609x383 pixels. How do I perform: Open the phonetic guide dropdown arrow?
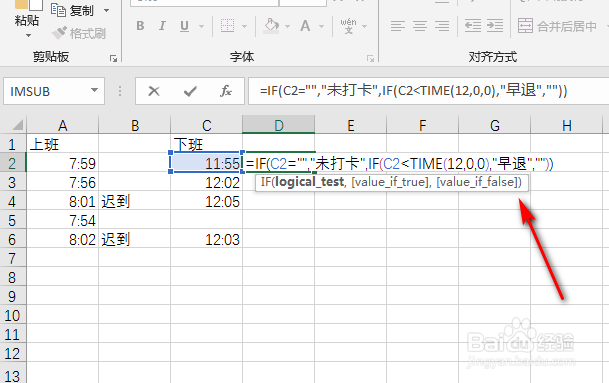pyautogui.click(x=364, y=26)
